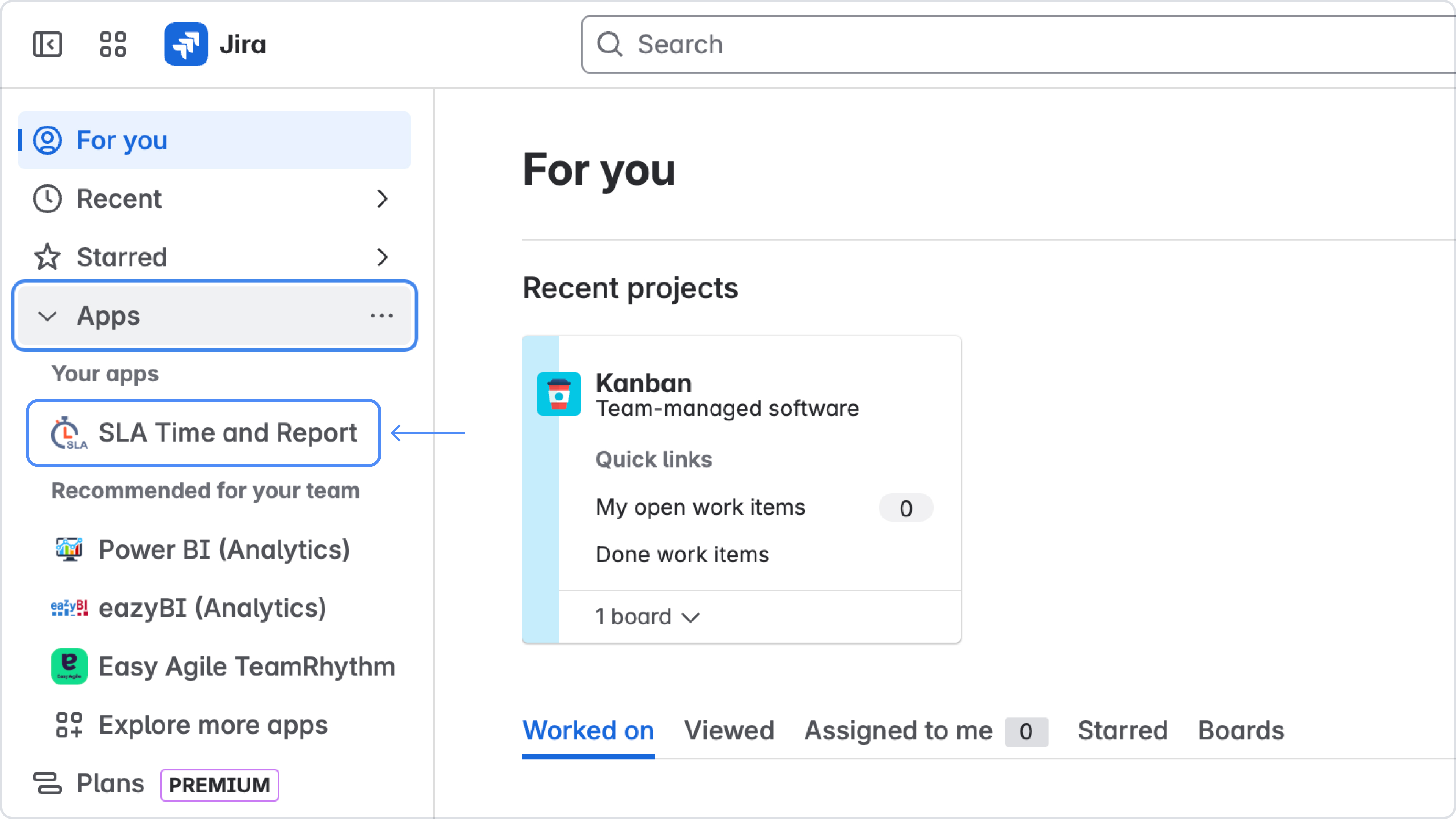Click the Plans stacked-bars icon

[47, 783]
